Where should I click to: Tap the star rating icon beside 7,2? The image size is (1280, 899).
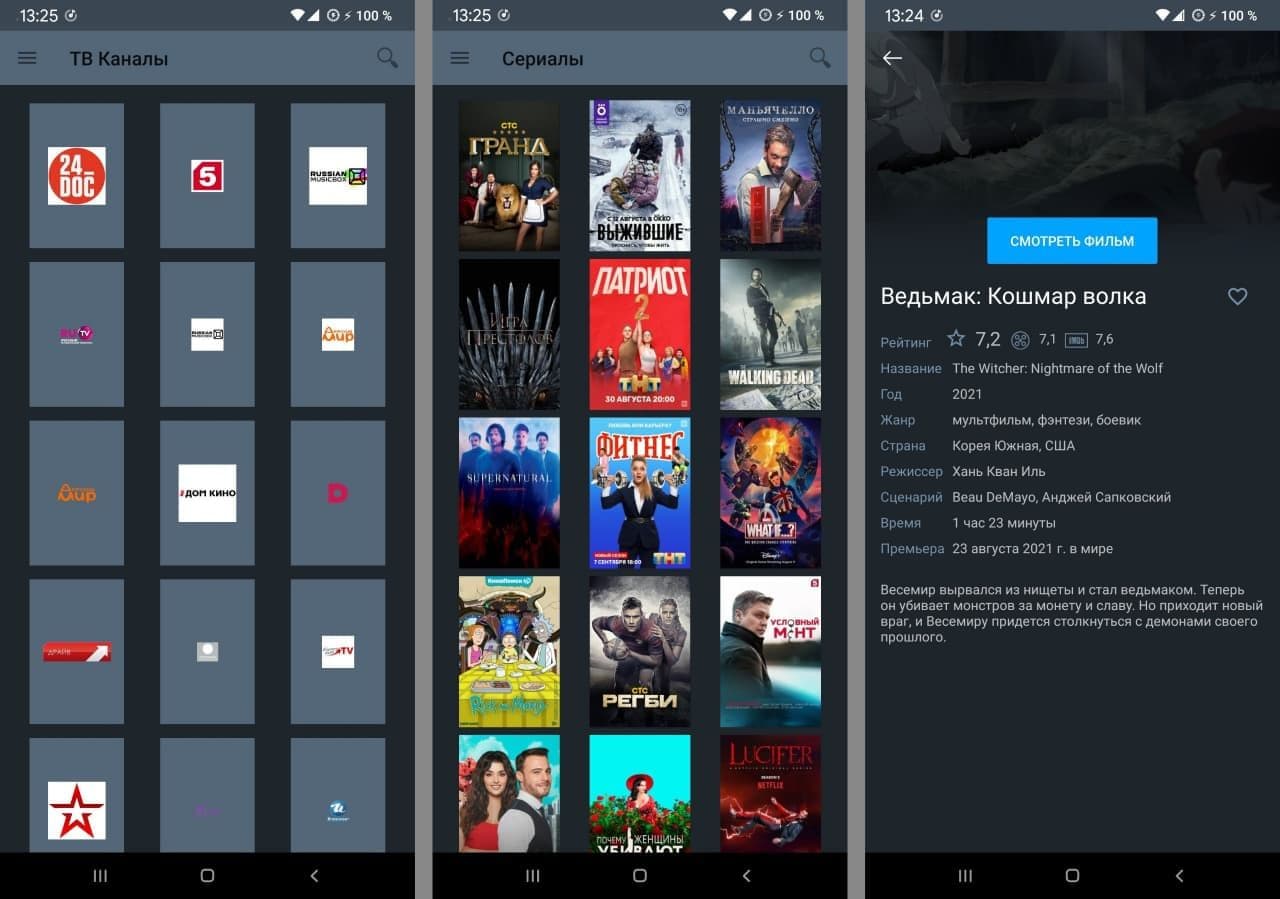[x=956, y=339]
